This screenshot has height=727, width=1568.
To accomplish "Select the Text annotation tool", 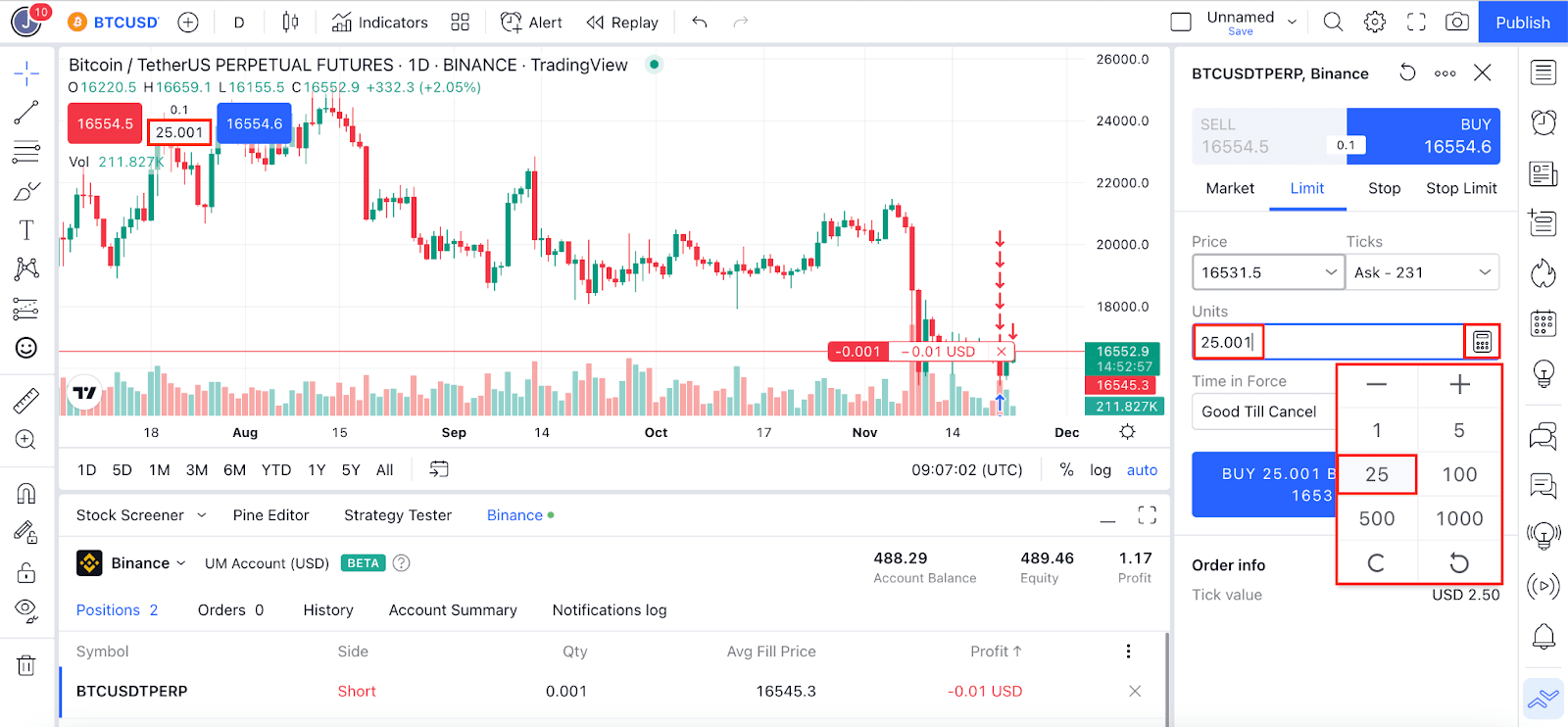I will point(26,230).
